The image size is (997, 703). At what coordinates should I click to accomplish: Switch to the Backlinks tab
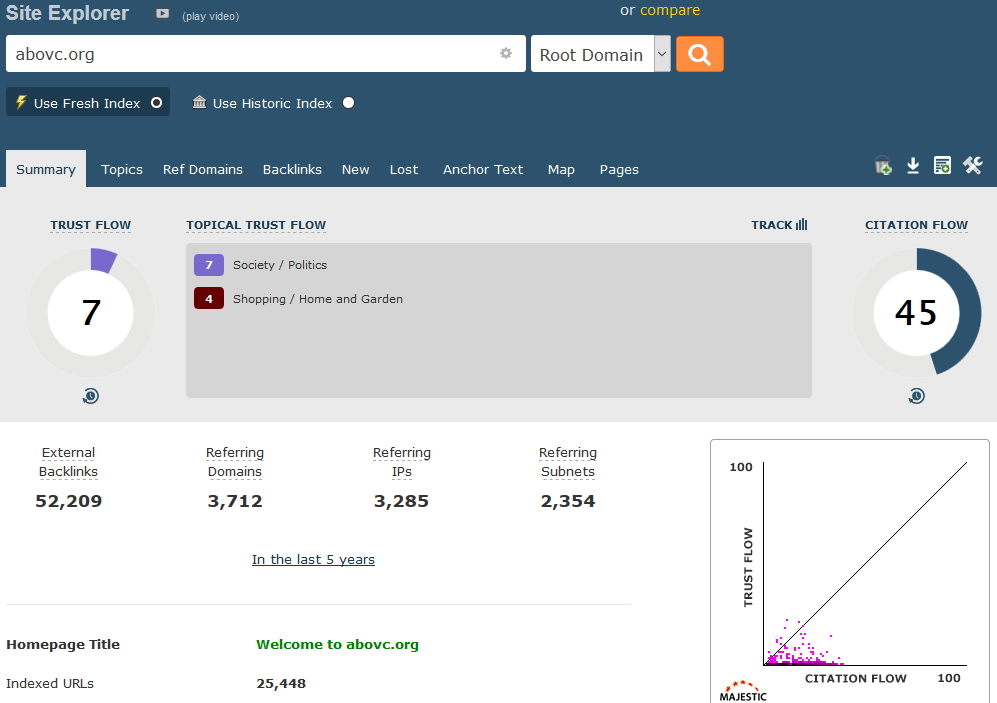[x=292, y=170]
